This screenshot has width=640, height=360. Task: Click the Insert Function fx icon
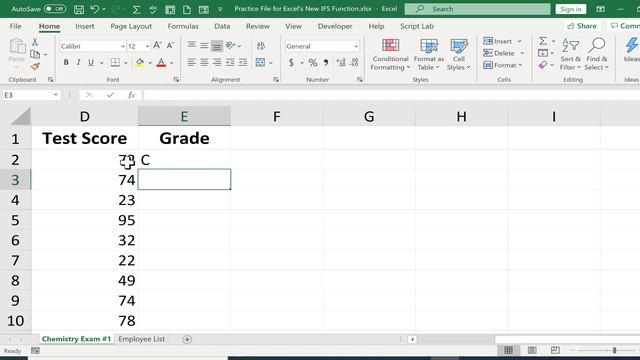click(131, 95)
